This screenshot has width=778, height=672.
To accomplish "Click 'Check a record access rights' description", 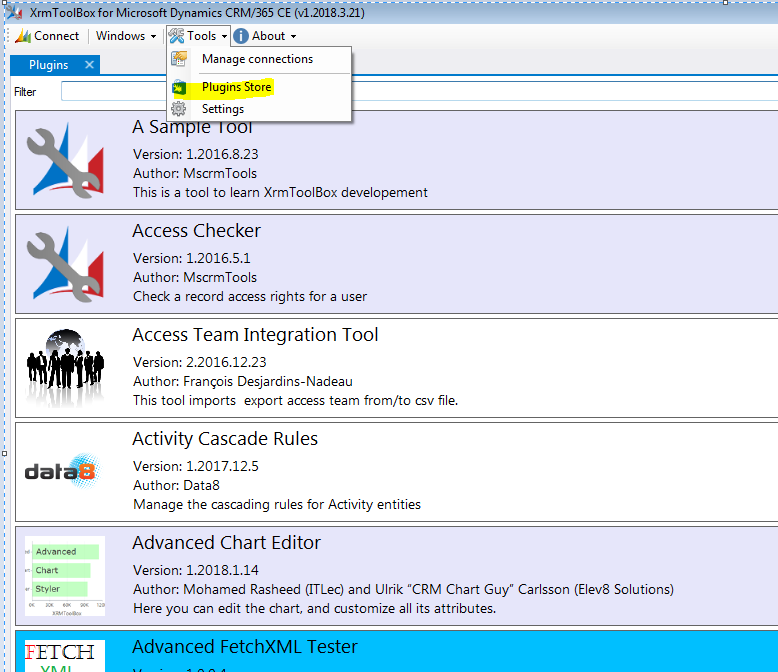I will tap(250, 297).
